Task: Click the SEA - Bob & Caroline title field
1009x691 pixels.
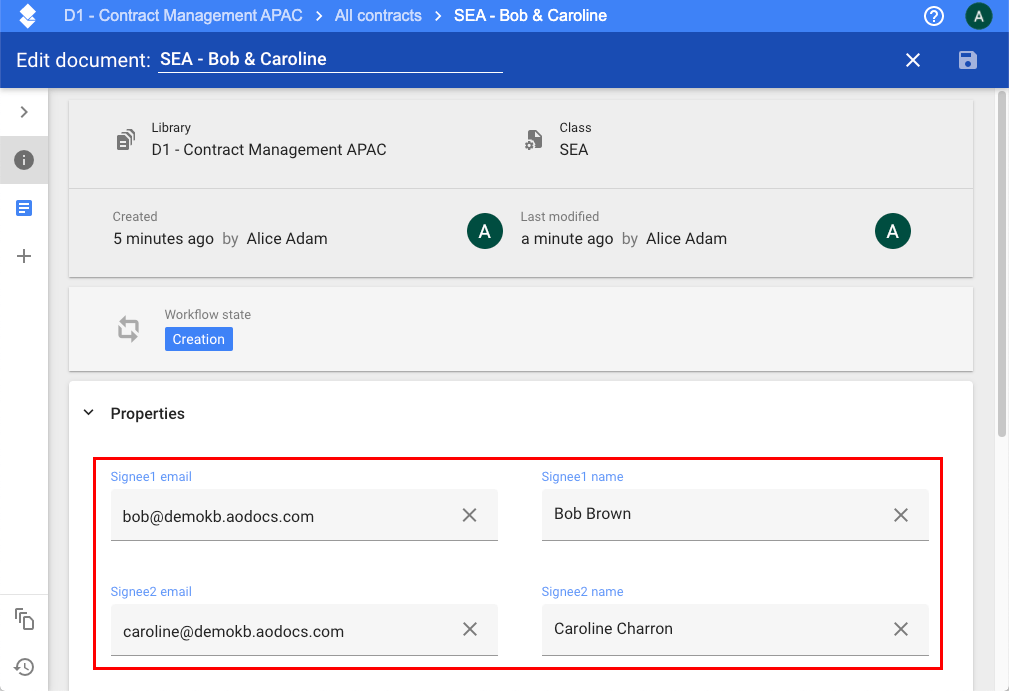Action: [330, 59]
